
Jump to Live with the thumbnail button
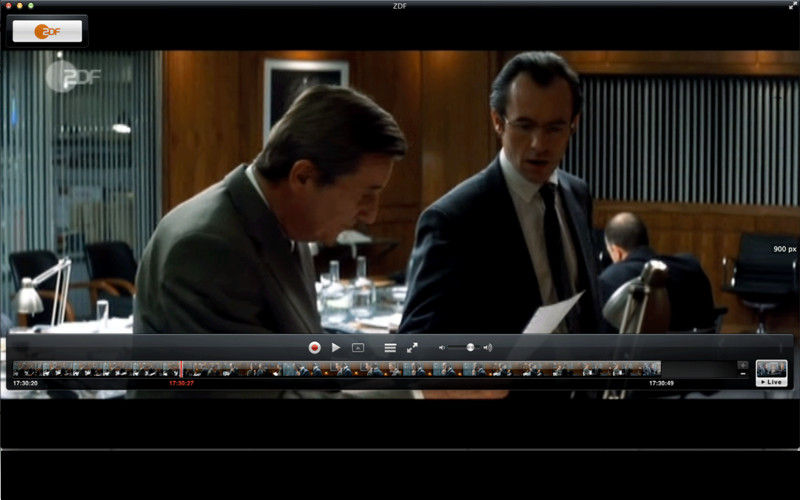point(771,373)
